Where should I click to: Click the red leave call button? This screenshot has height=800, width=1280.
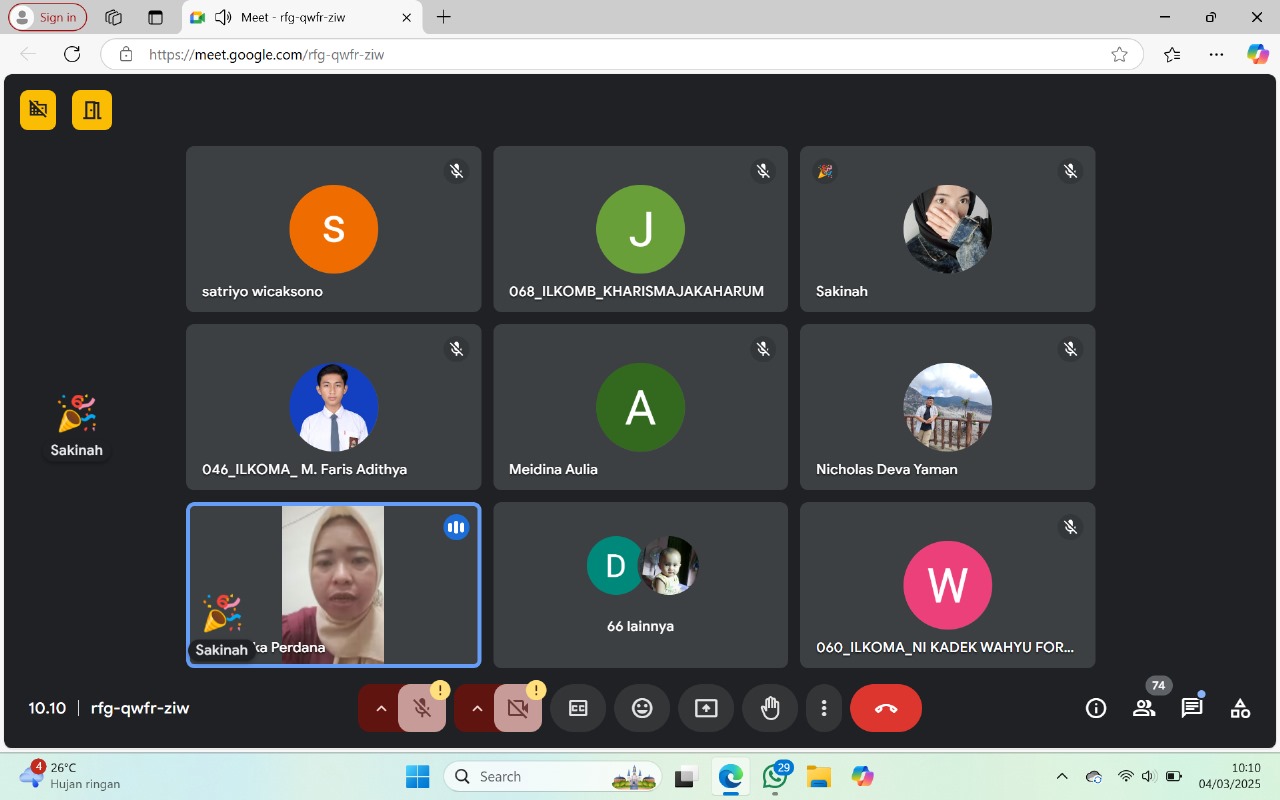pos(886,708)
